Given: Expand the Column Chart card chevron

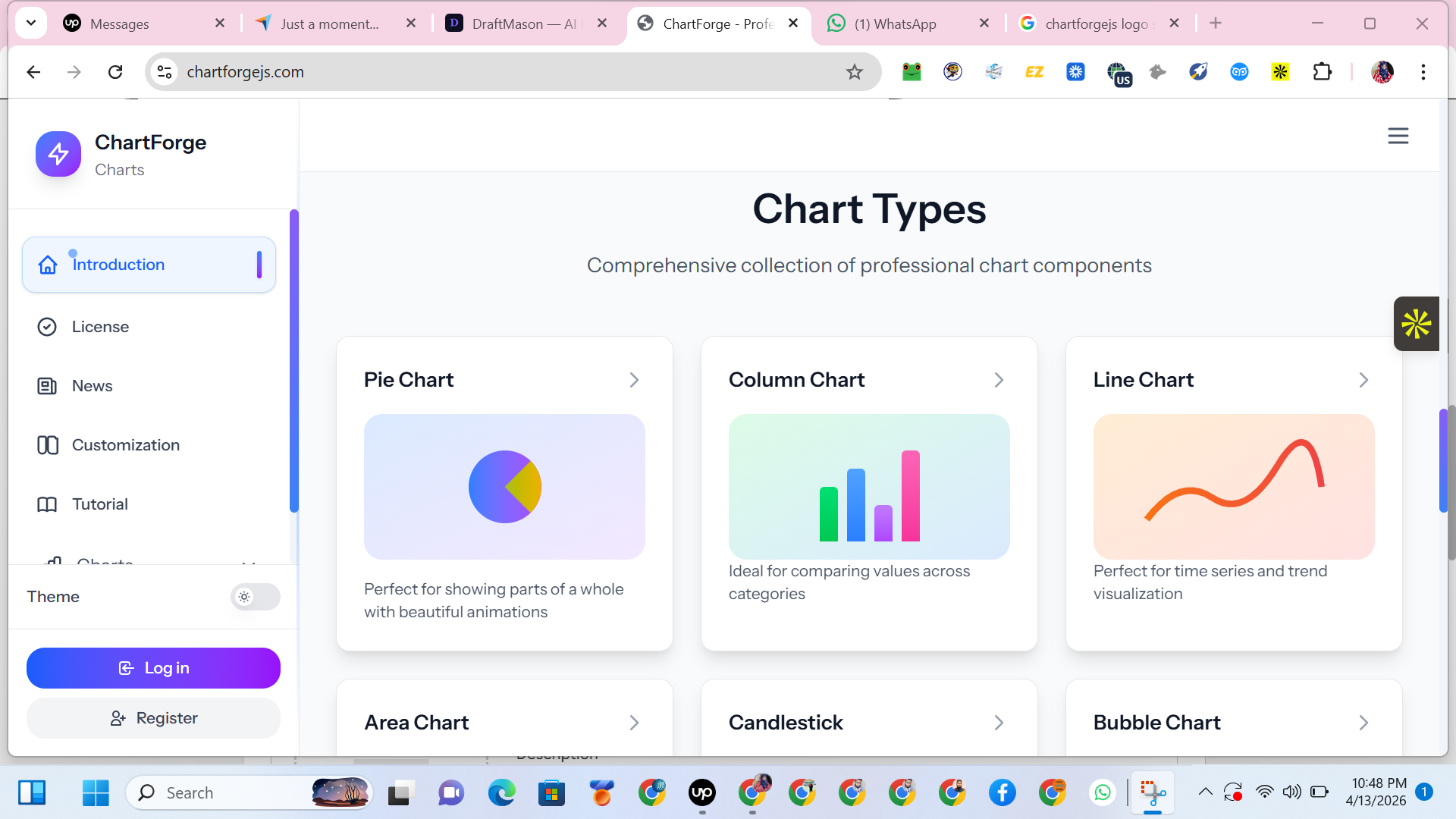Looking at the screenshot, I should pyautogui.click(x=999, y=380).
